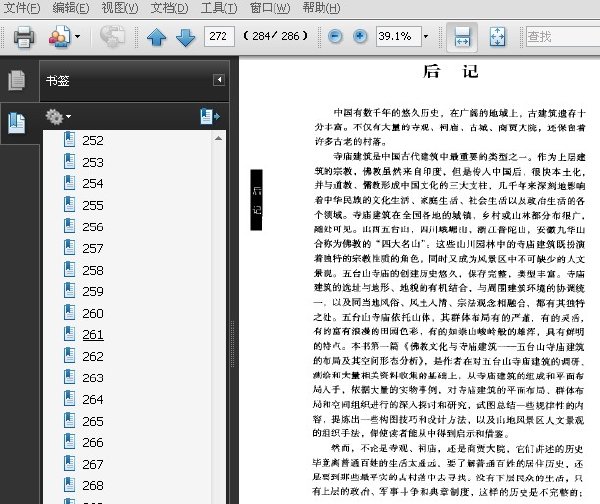Click the greyed-out globe pages icon

tap(112, 37)
